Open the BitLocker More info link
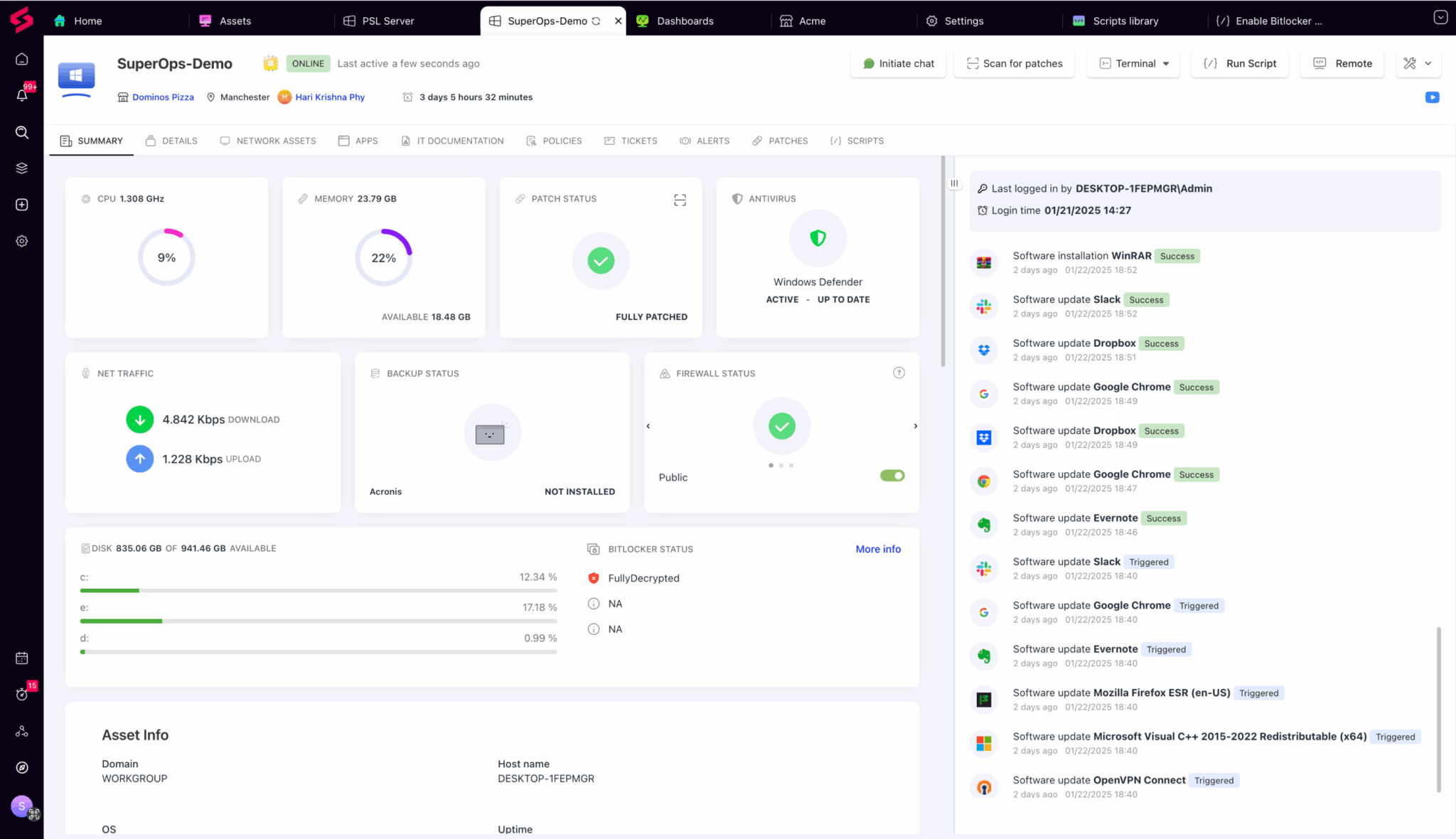 point(877,549)
